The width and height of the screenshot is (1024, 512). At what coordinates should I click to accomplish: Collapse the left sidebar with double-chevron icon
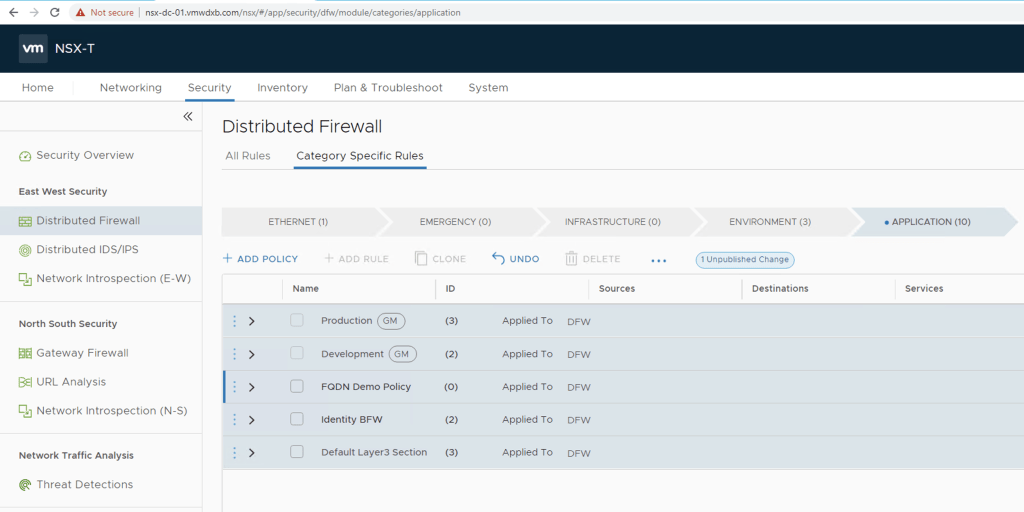[x=187, y=117]
